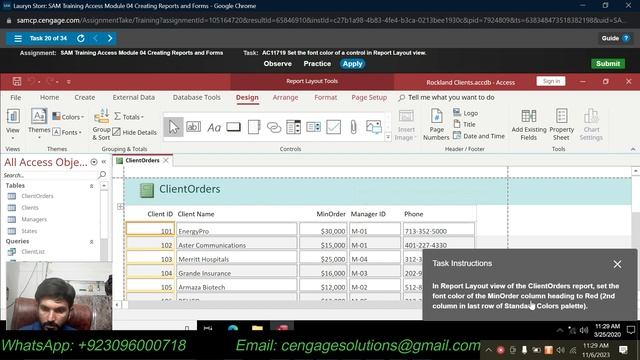Open the Totals dropdown
This screenshot has width=640, height=360.
[129, 117]
